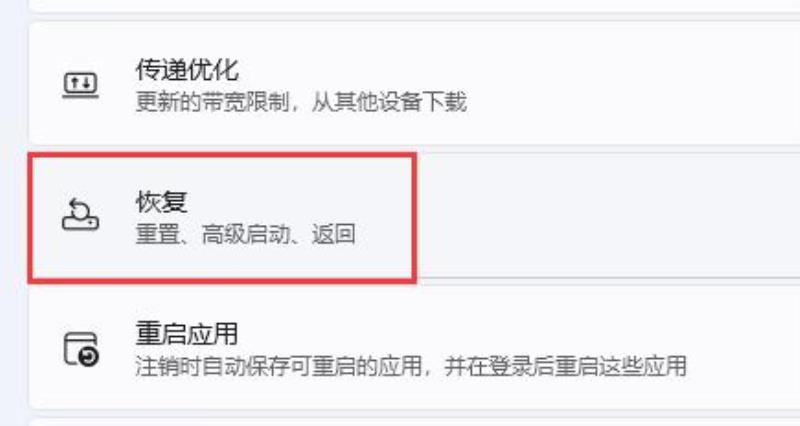The height and width of the screenshot is (426, 800).
Task: Open the 恢复 settings entry title
Action: [161, 202]
